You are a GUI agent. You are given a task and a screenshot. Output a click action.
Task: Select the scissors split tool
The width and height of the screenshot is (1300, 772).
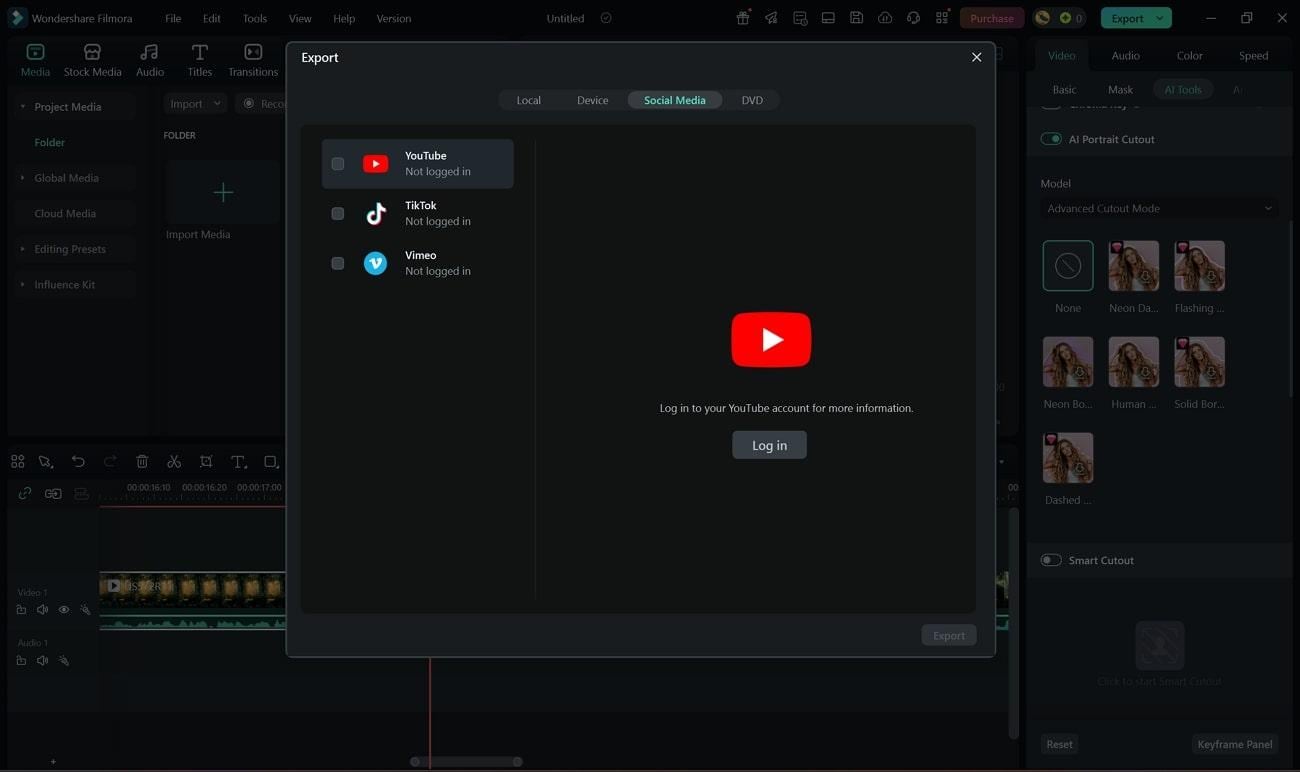[174, 461]
